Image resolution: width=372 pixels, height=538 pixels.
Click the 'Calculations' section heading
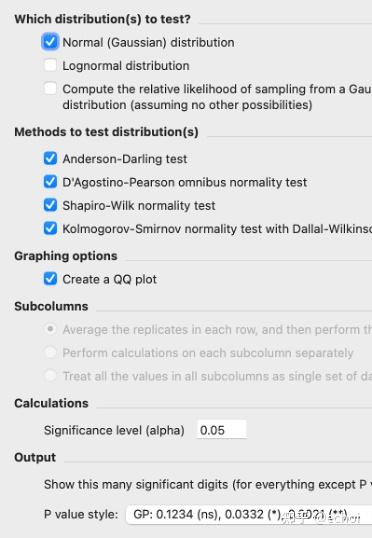click(51, 403)
